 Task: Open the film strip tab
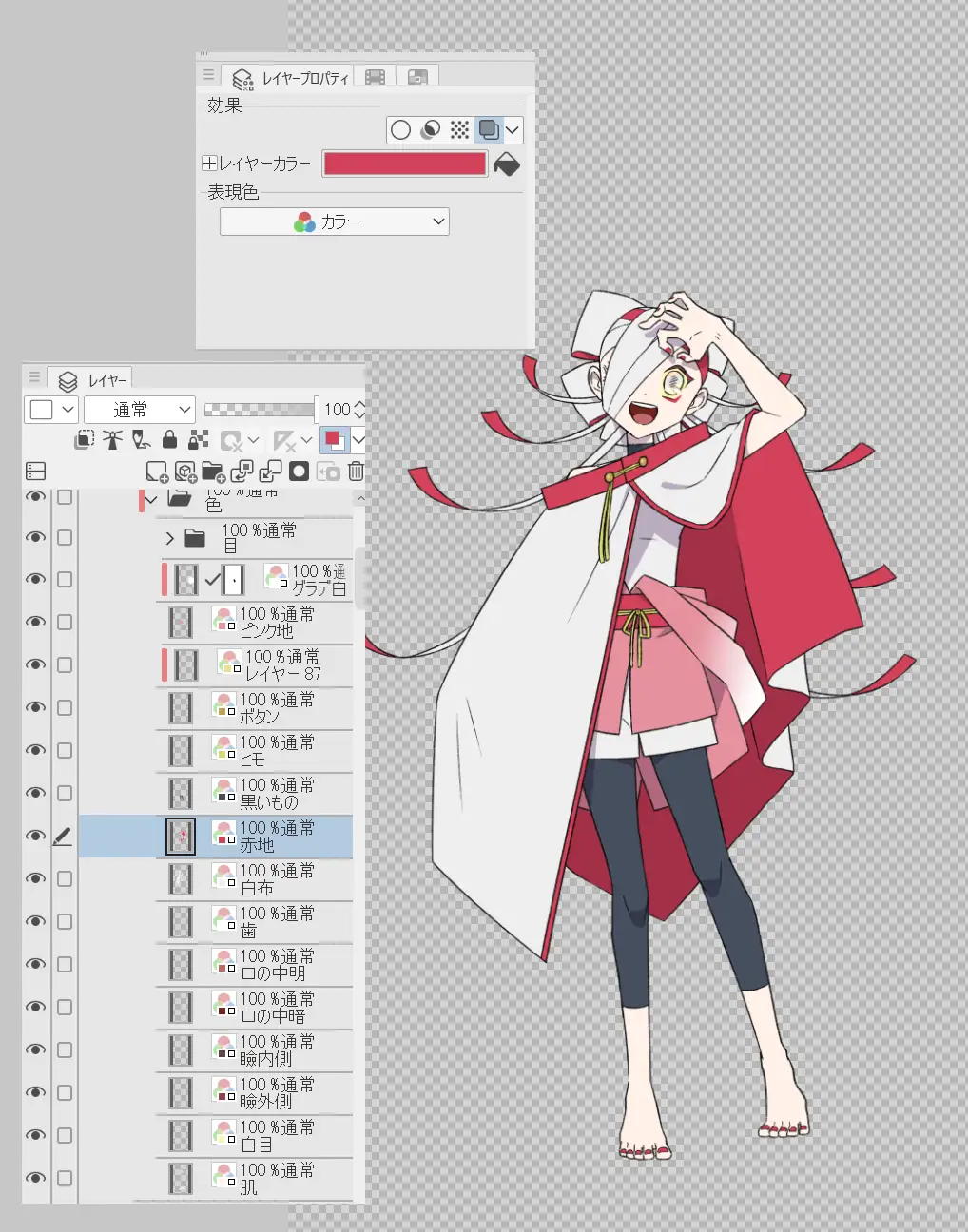tap(376, 78)
